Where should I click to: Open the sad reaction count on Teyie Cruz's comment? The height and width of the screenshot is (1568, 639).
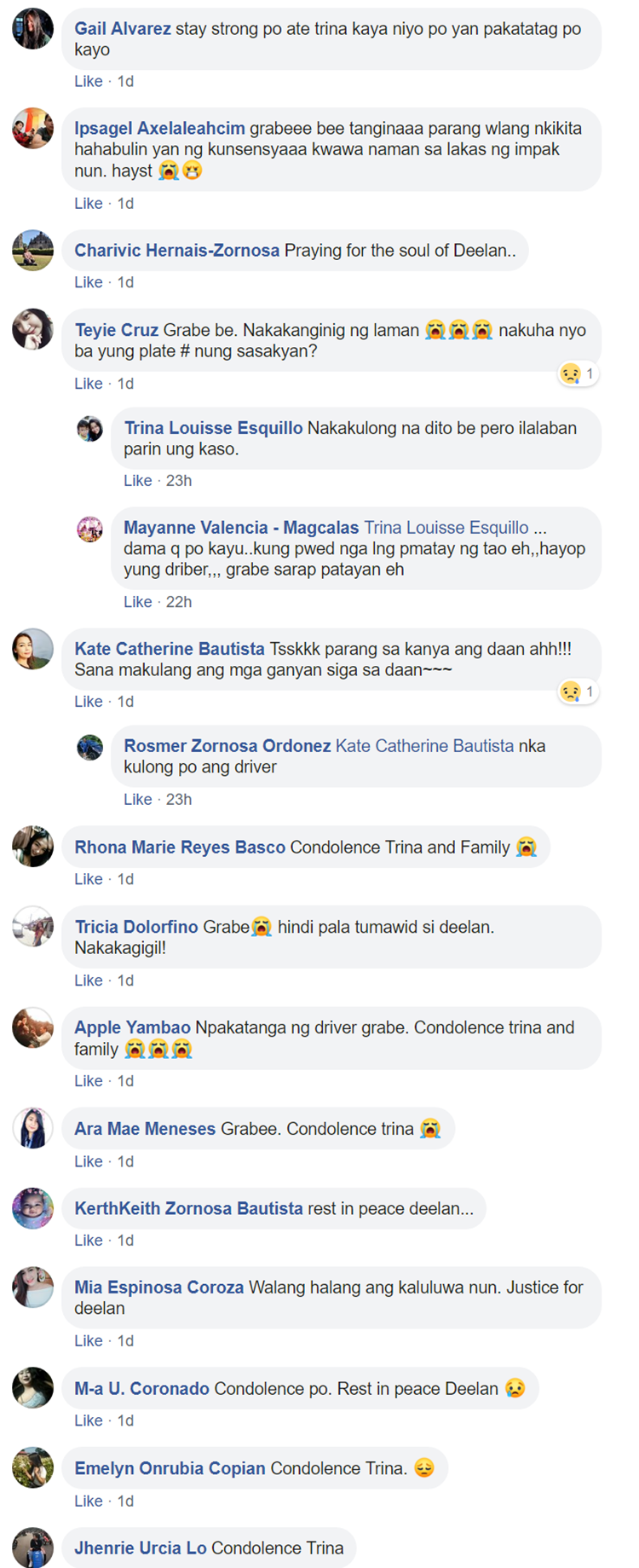pyautogui.click(x=578, y=373)
